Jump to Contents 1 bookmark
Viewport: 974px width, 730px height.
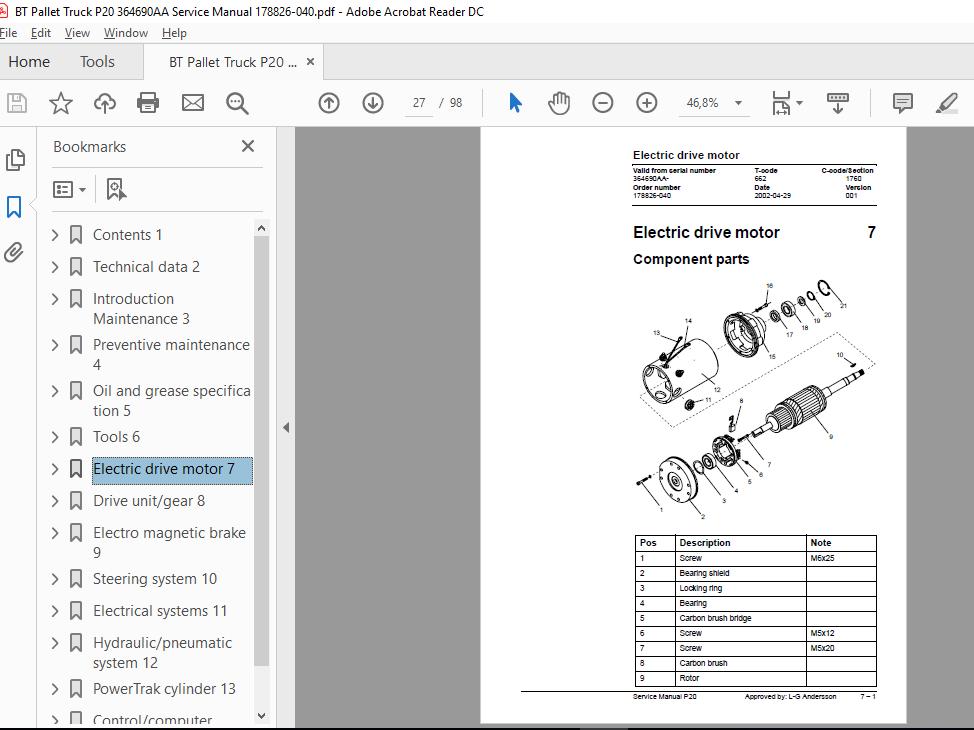pos(127,235)
